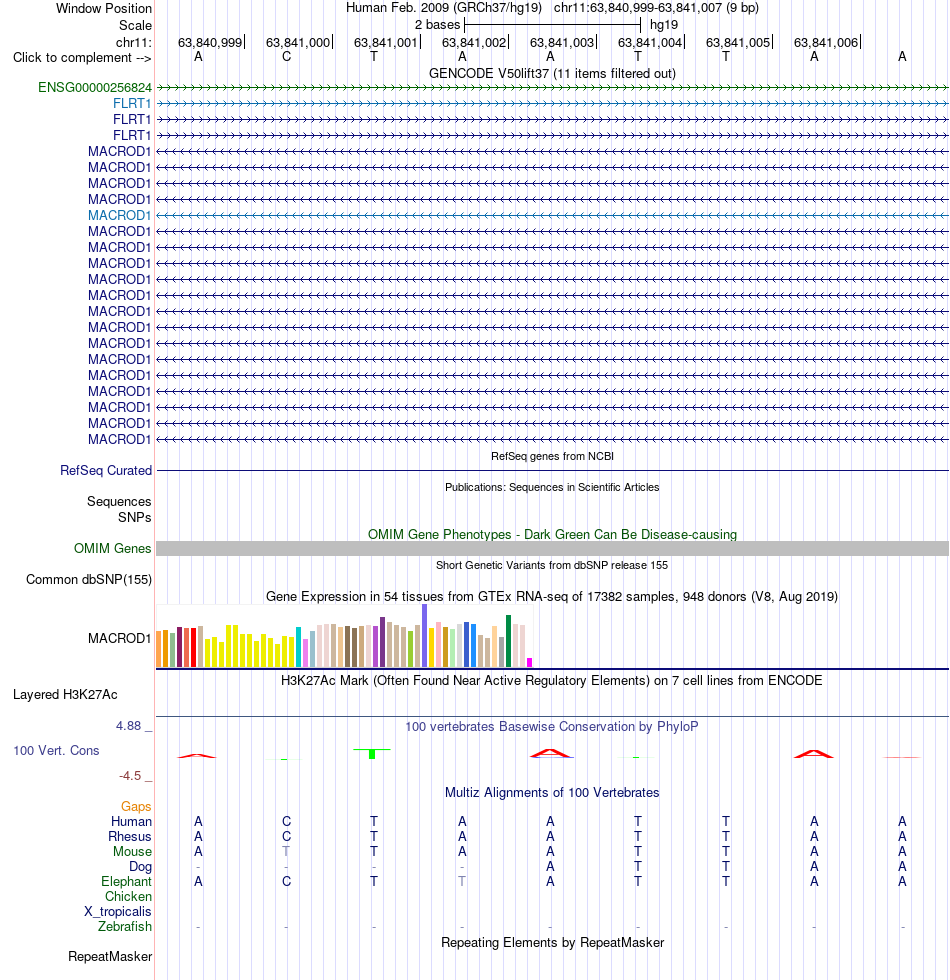The height and width of the screenshot is (980, 950).
Task: Click the gray OMIM Genes bar
Action: [552, 549]
